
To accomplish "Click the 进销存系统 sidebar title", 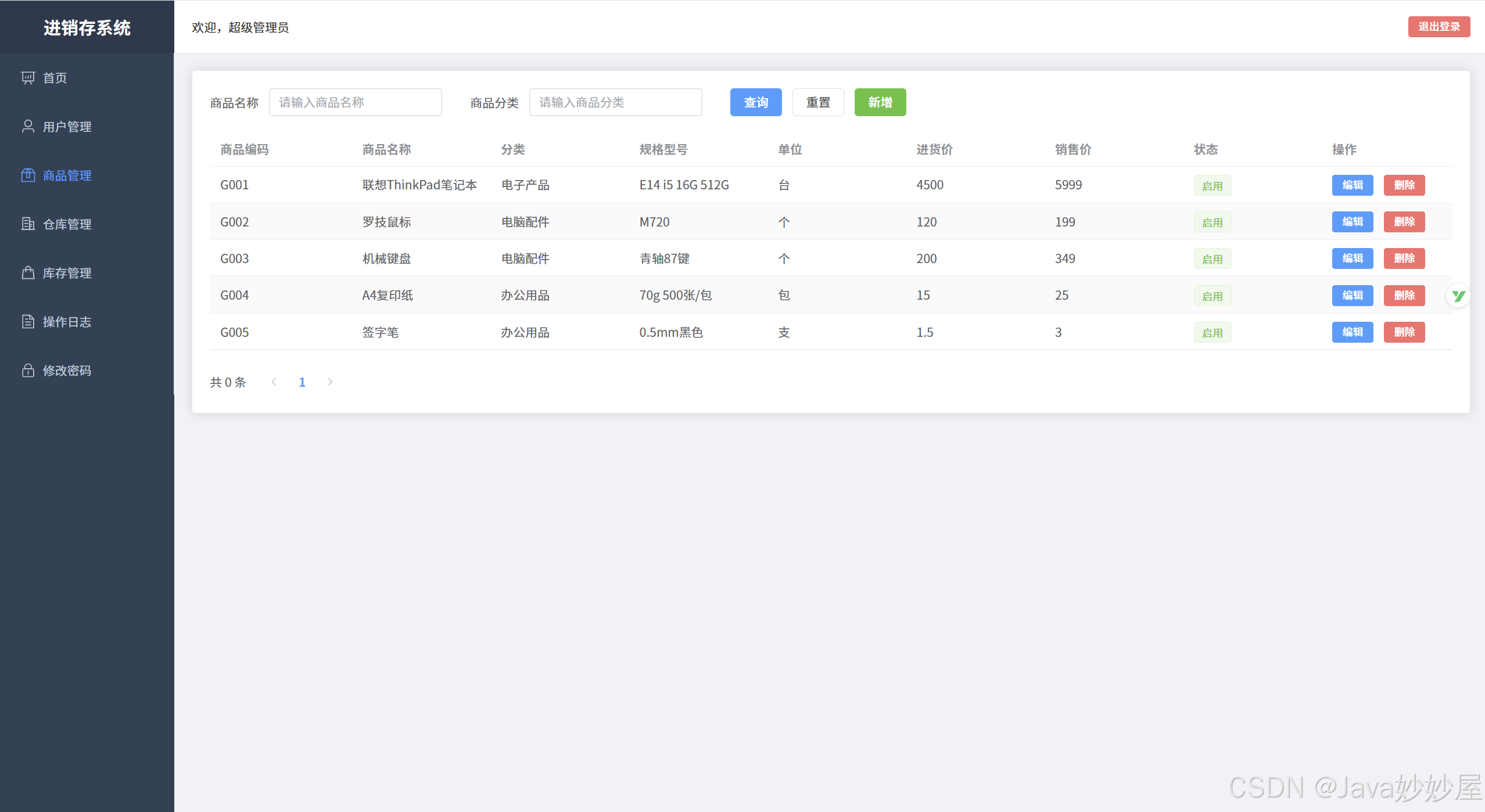I will pos(87,28).
